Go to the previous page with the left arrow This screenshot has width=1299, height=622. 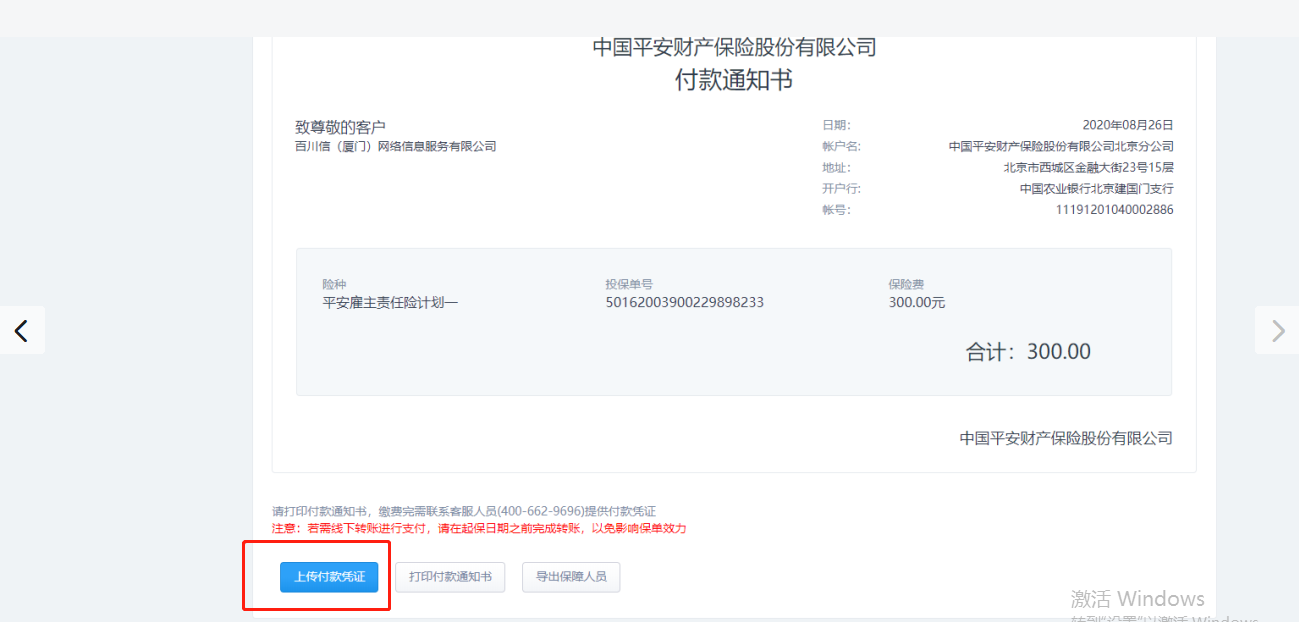pos(22,330)
